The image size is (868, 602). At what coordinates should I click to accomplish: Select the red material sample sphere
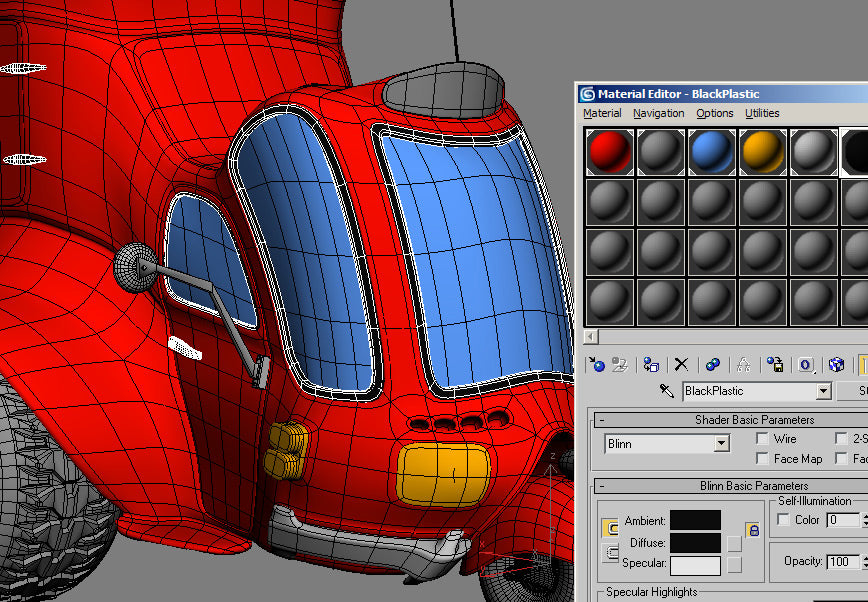point(609,153)
